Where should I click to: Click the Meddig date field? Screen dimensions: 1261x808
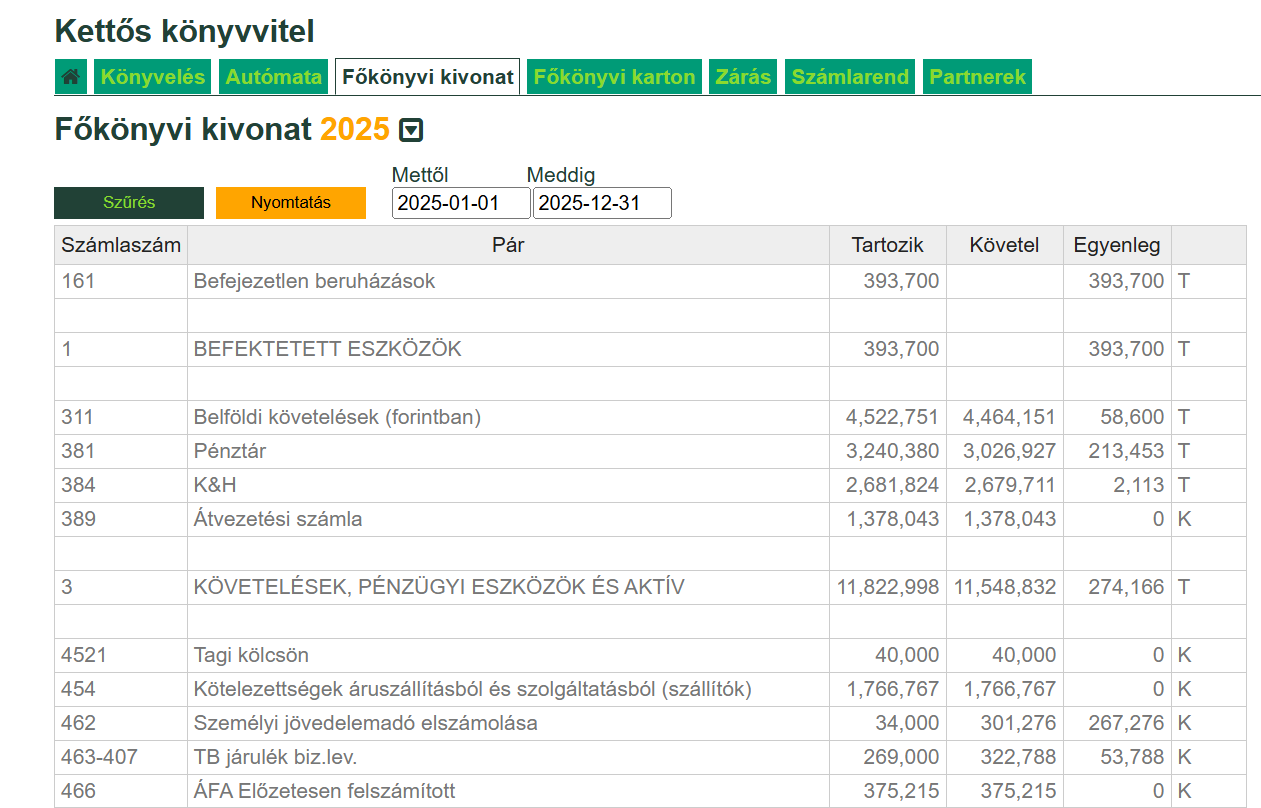pyautogui.click(x=601, y=203)
